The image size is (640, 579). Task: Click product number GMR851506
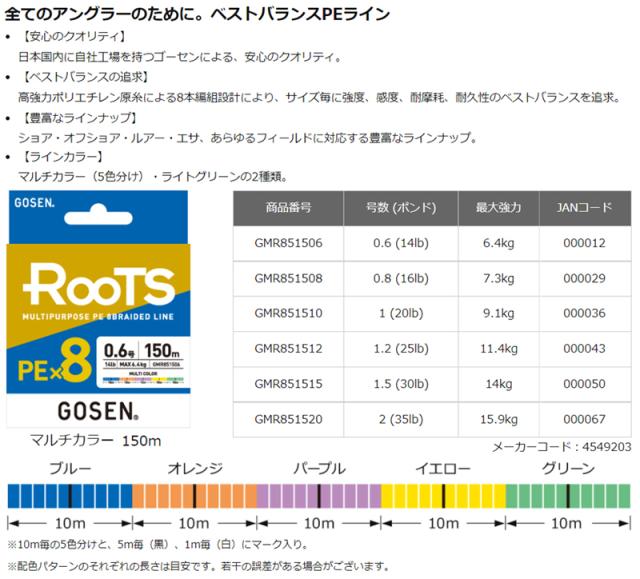288,243
